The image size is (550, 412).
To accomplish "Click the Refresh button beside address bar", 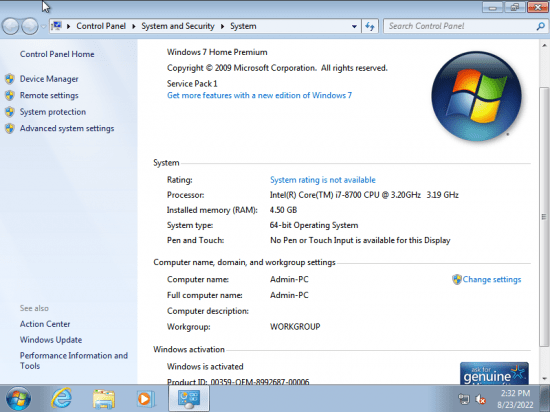I will coord(370,26).
